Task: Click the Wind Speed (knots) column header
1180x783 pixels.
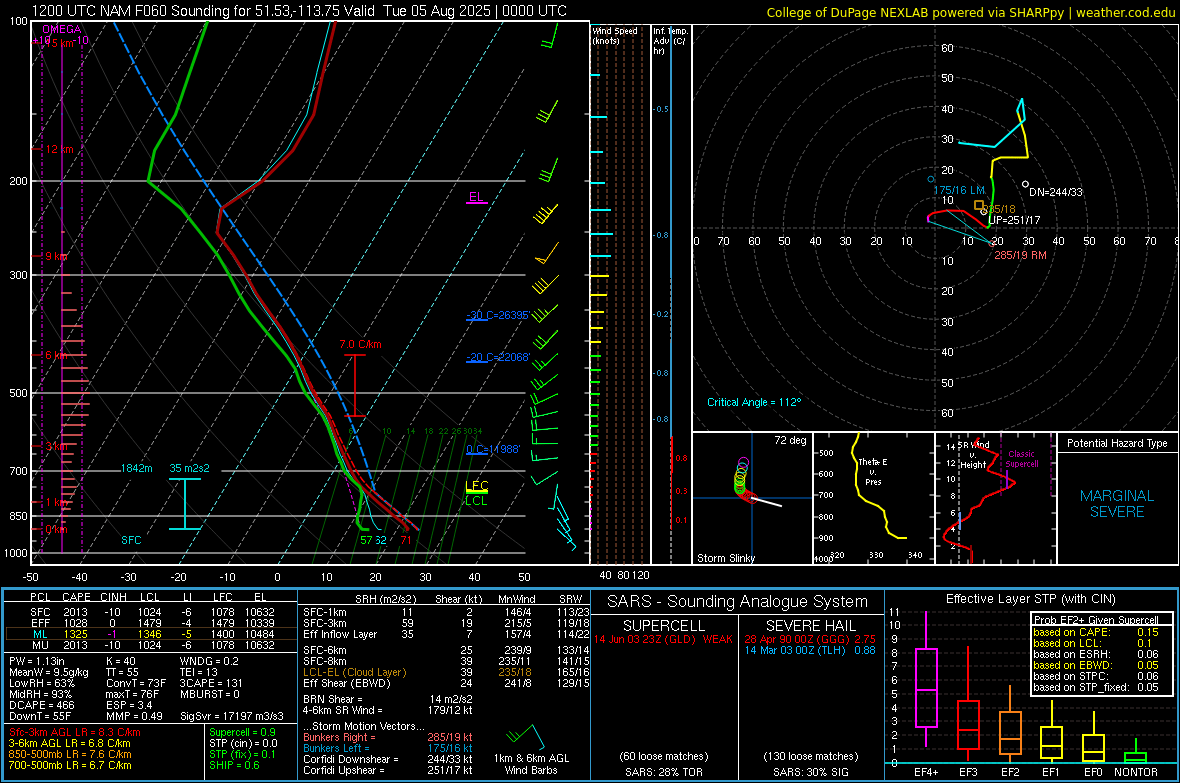Action: (x=614, y=35)
